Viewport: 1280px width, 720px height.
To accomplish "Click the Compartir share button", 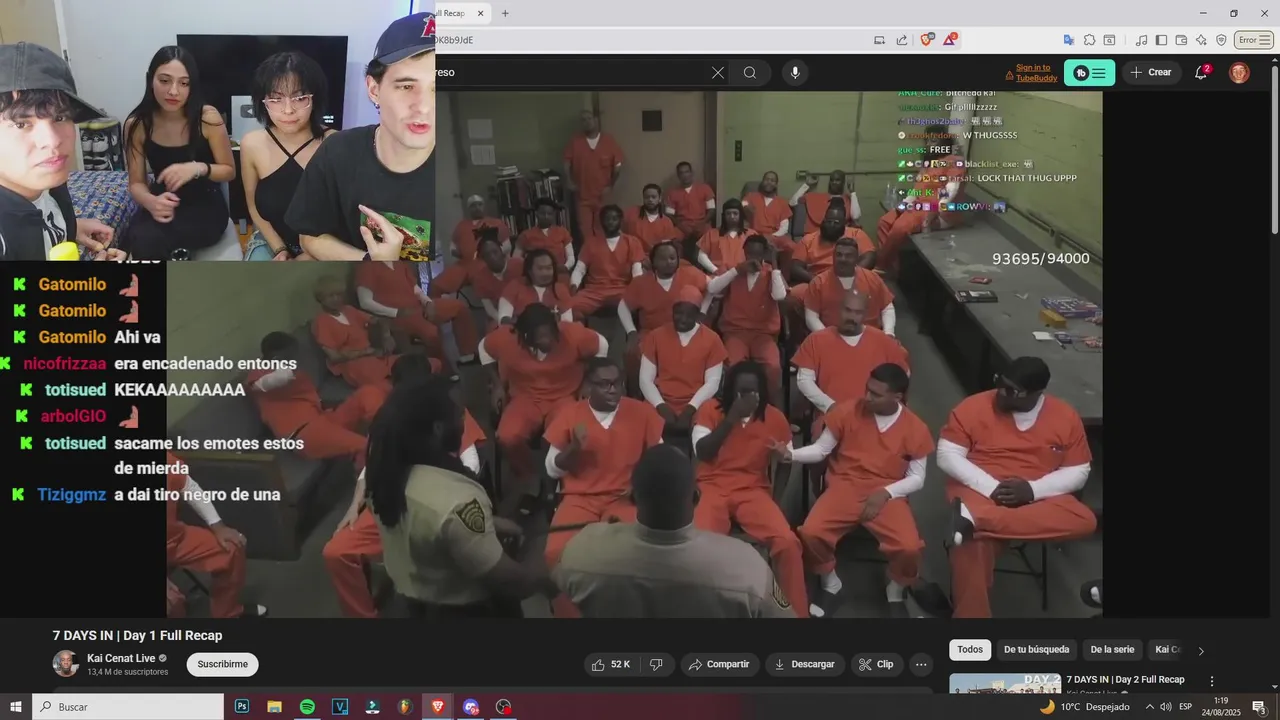I will click(720, 664).
